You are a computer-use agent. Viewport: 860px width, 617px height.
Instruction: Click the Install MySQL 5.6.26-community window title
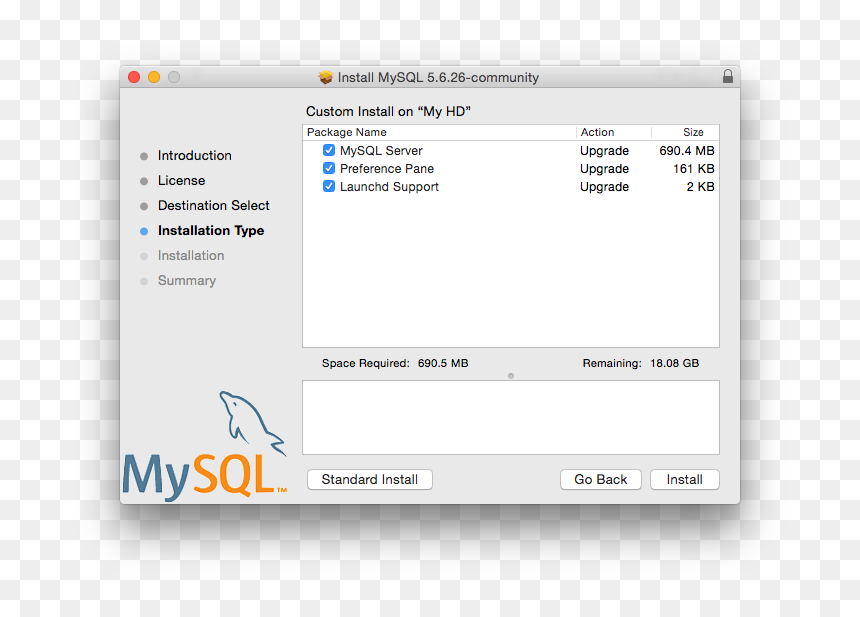coord(438,77)
